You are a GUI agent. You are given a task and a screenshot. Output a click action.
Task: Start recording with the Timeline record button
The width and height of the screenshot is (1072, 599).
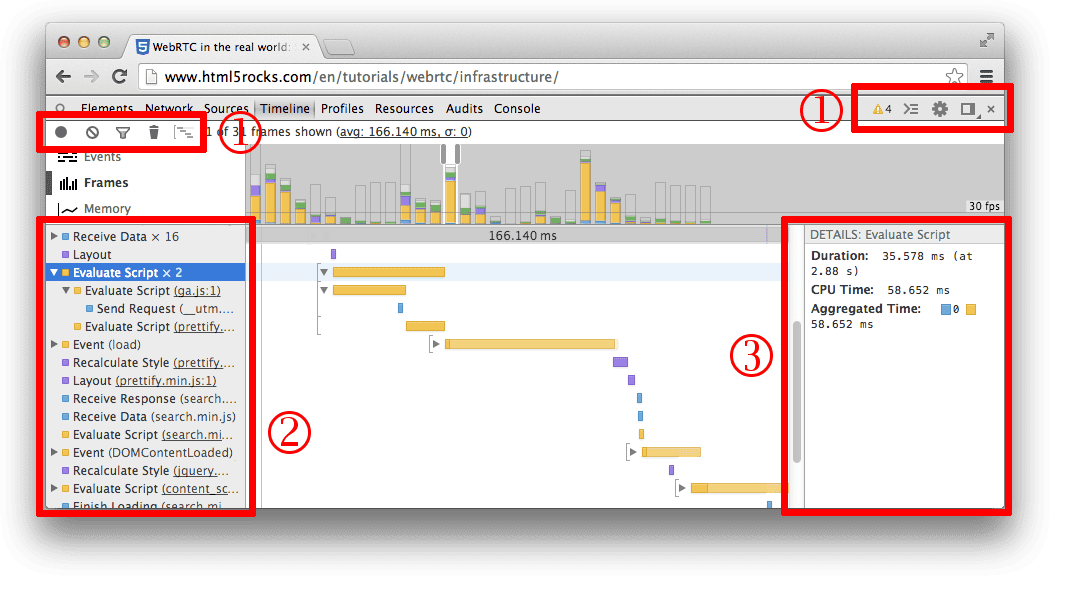[x=61, y=132]
